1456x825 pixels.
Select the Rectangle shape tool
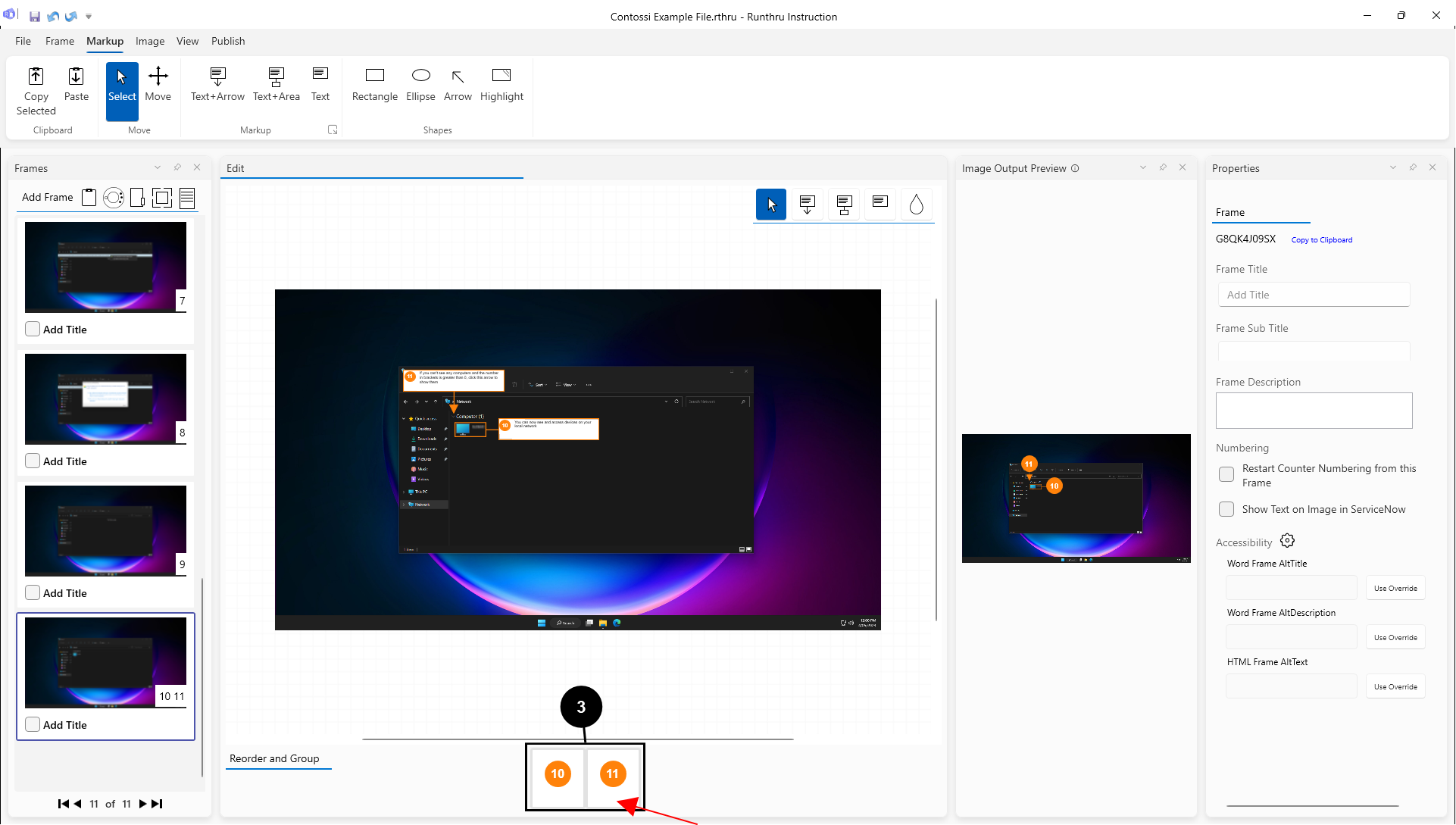pos(374,83)
